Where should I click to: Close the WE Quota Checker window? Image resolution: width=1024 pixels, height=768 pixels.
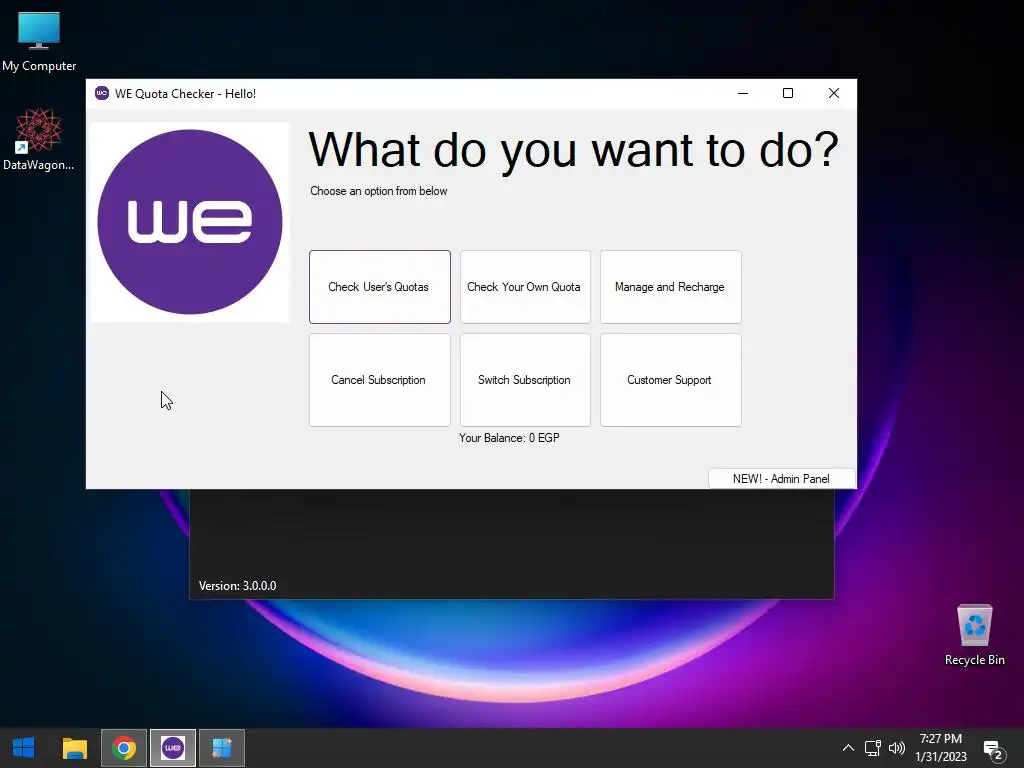coord(833,93)
